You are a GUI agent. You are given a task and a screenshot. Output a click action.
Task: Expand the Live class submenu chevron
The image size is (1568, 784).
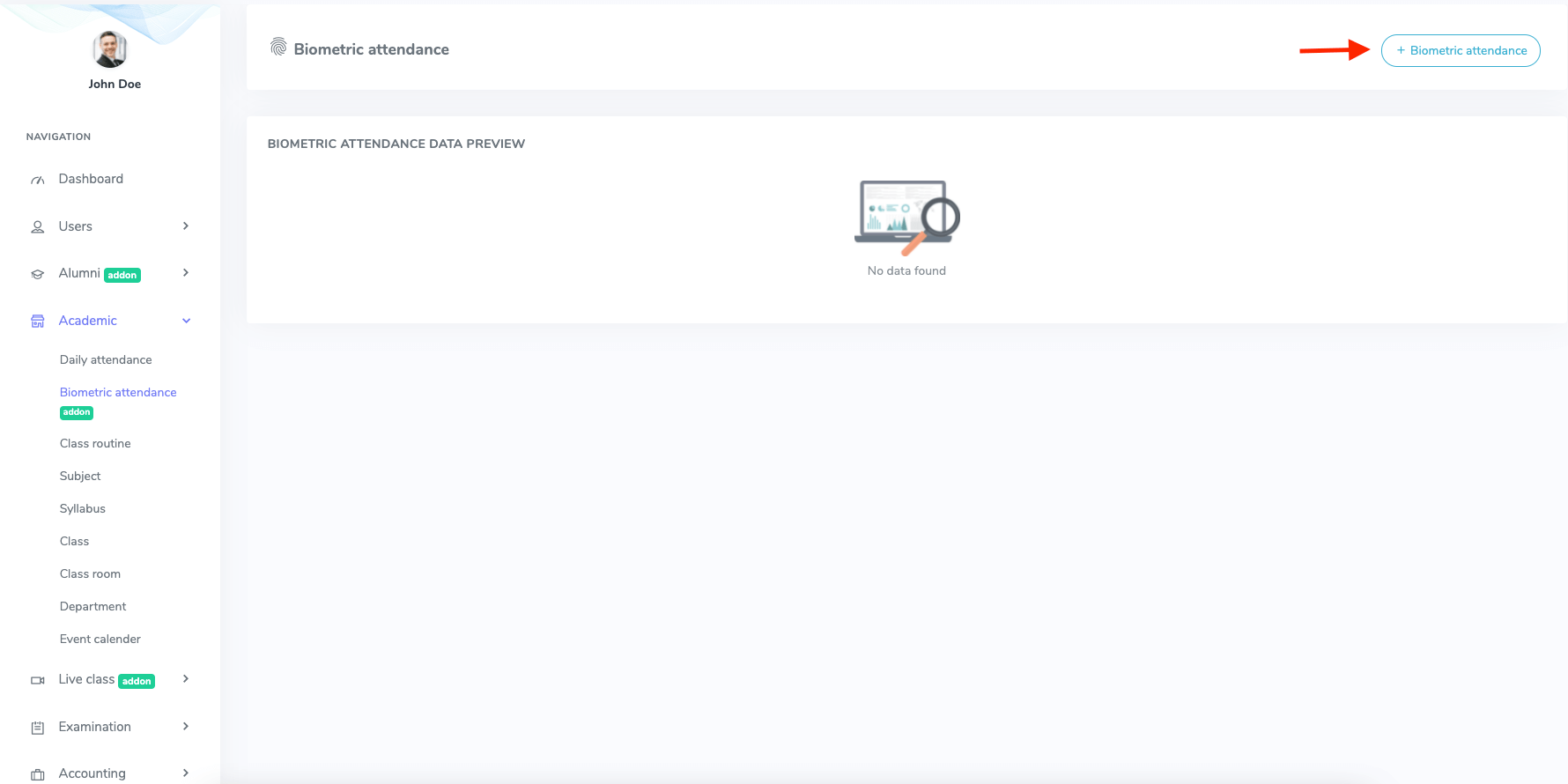186,679
